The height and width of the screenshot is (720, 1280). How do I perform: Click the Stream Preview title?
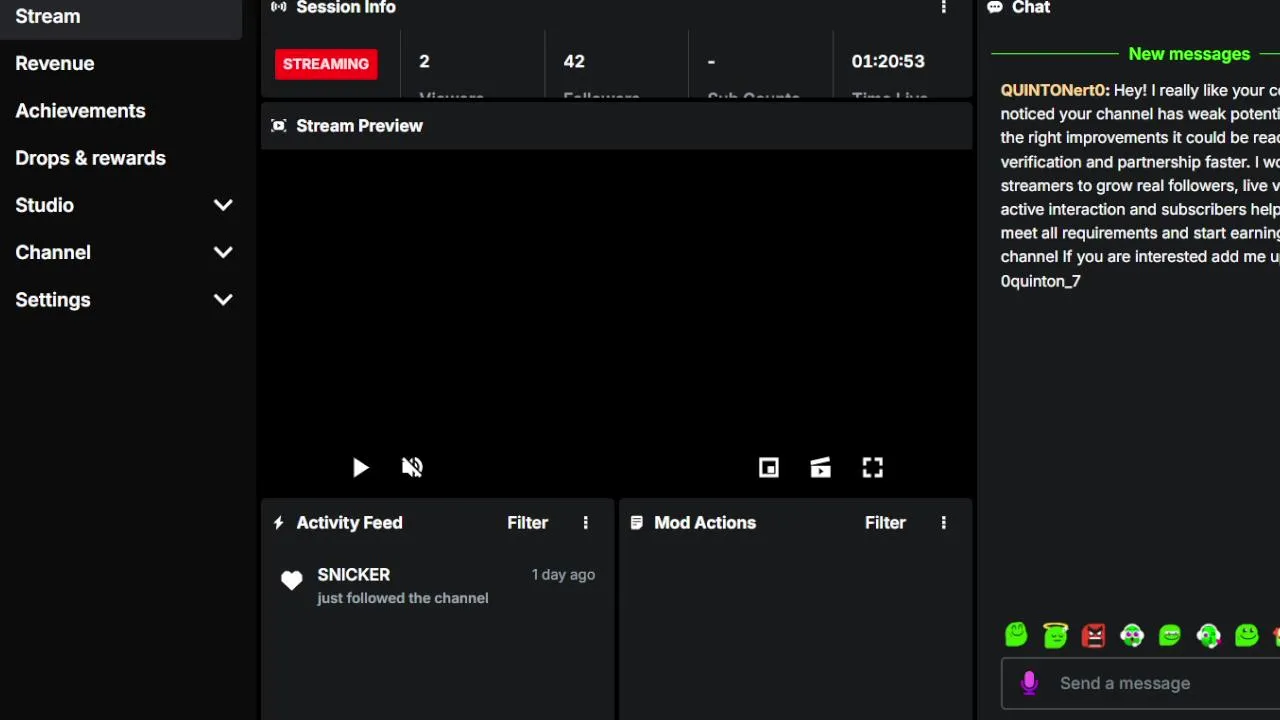359,126
